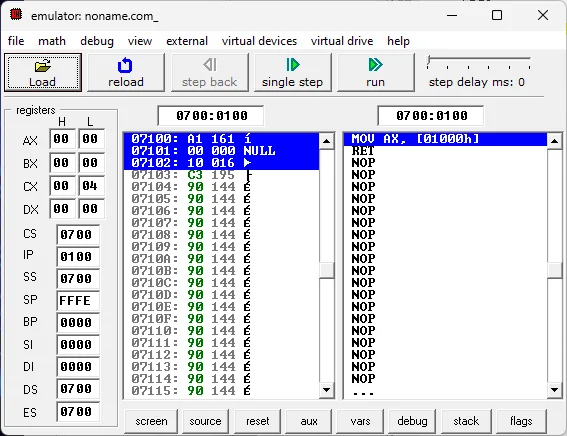This screenshot has width=567, height=436.
Task: Click memory list scroll up arrow
Action: 327,141
